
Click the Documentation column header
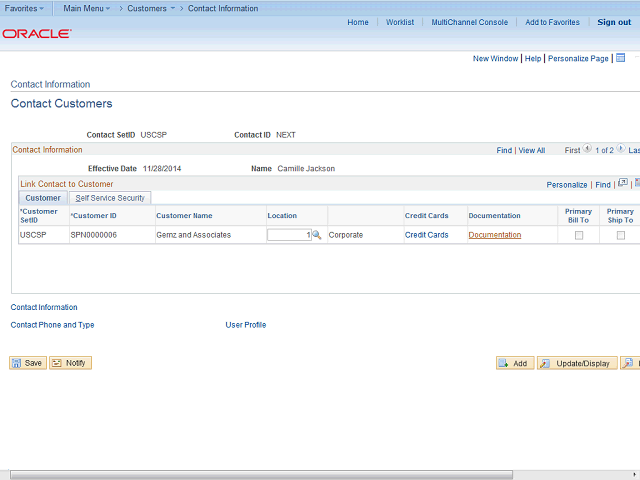click(494, 216)
